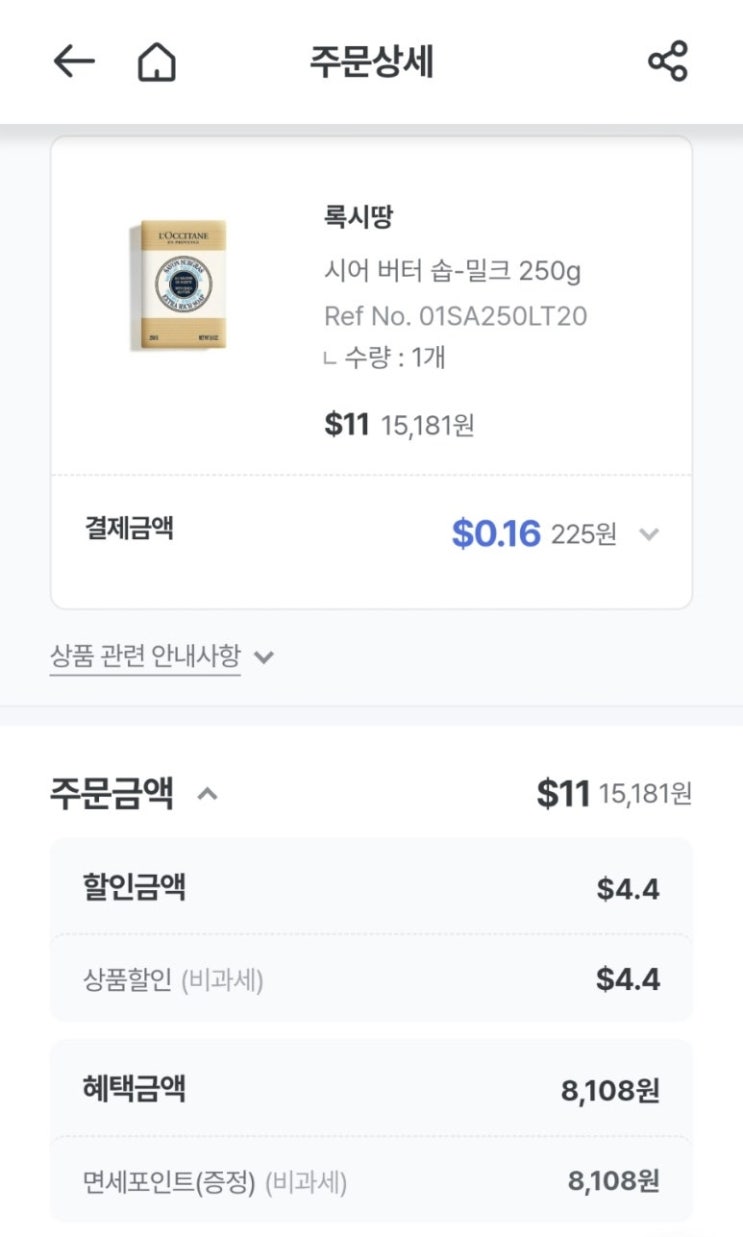Open the 상품 관련 안내사항 link
This screenshot has height=1237, width=743.
145,657
